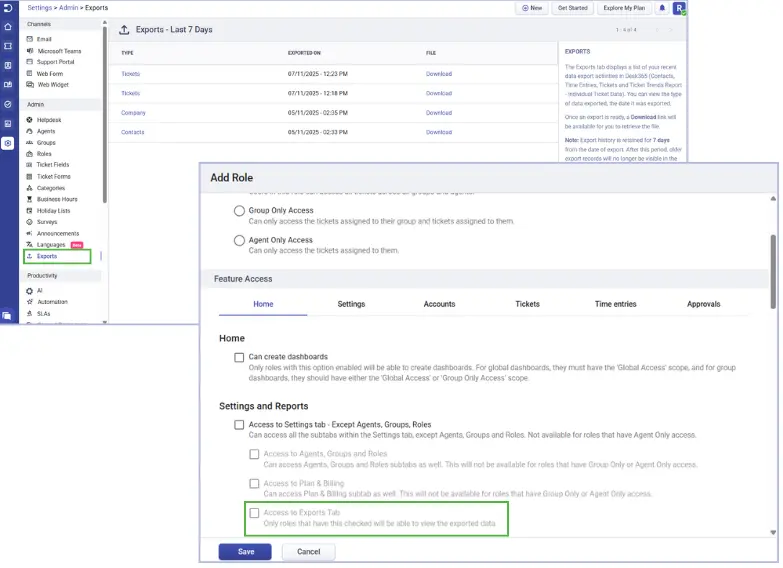Check Access to Settings tab checkbox
783x568 pixels.
pos(239,425)
